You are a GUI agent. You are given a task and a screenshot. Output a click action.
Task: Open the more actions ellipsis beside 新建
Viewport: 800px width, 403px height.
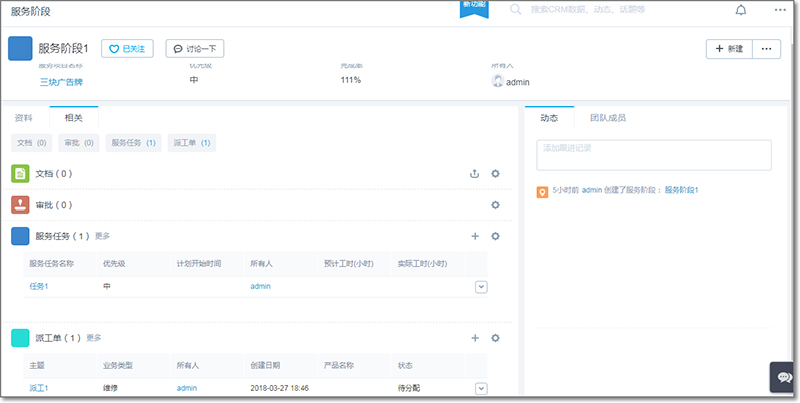[x=767, y=48]
